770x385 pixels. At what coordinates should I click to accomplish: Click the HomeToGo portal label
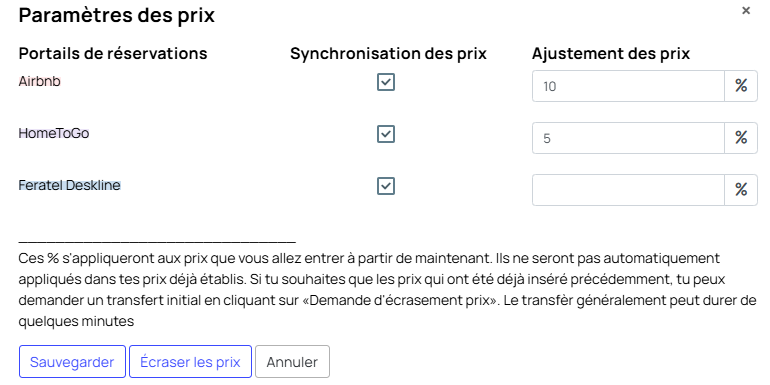tap(54, 133)
